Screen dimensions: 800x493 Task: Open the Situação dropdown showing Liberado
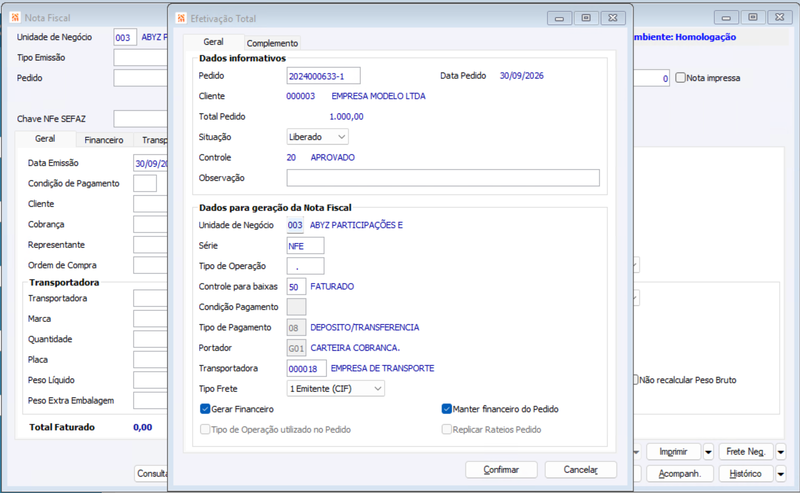click(317, 137)
